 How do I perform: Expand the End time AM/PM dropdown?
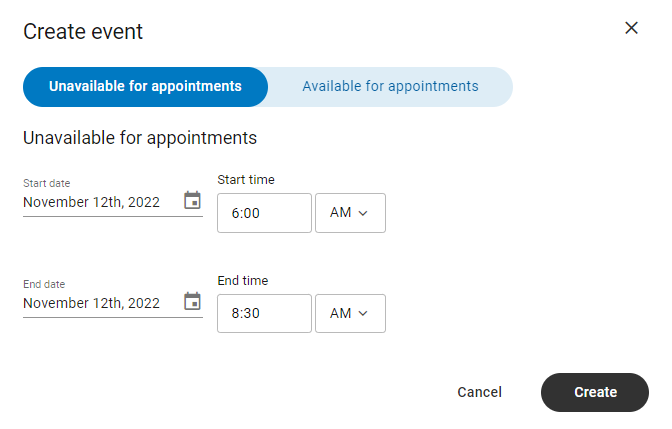click(350, 313)
